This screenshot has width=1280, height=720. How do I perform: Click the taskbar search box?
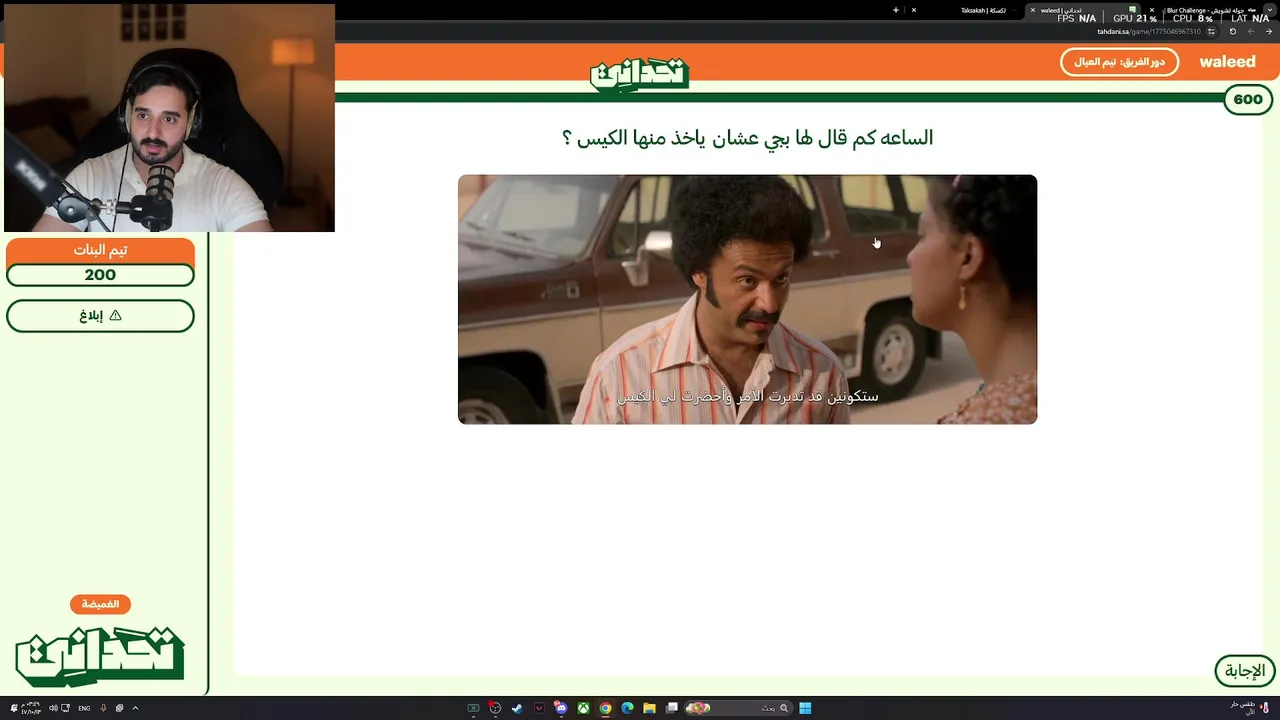click(738, 708)
